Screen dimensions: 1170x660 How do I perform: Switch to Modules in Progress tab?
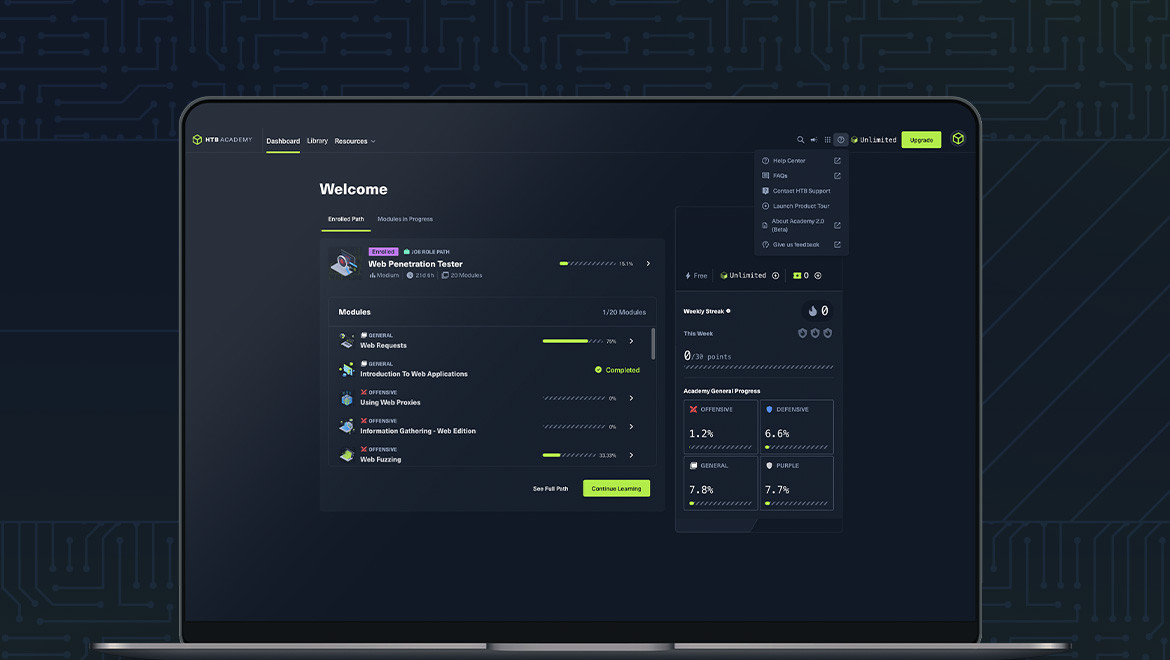coord(405,219)
